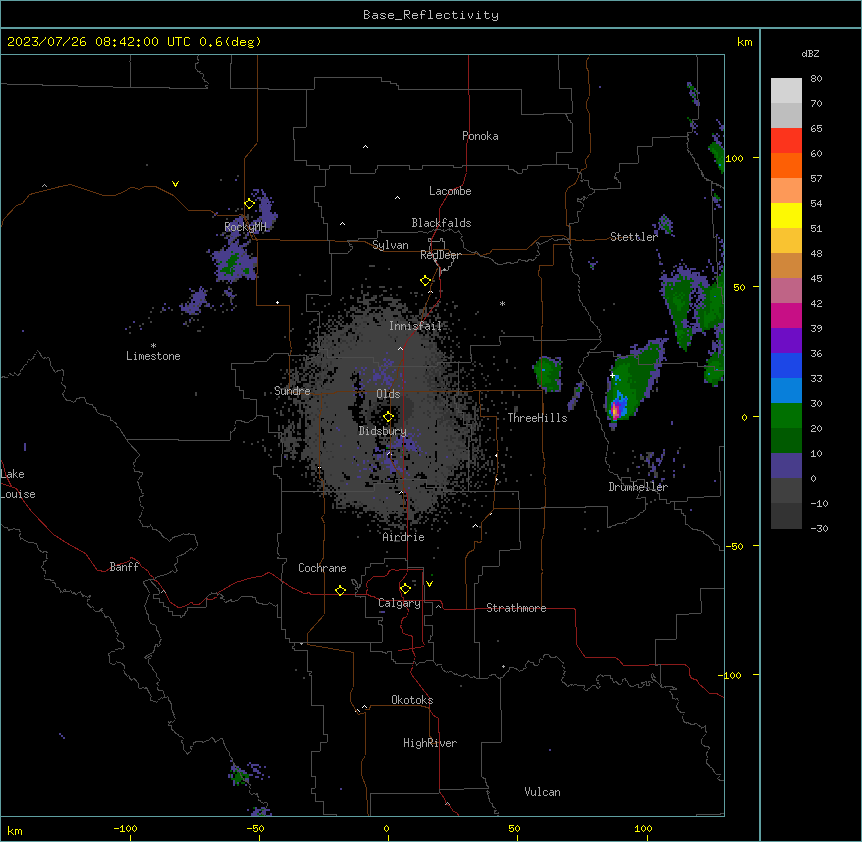Click the HighRiver label
The image size is (862, 842).
coord(430,743)
